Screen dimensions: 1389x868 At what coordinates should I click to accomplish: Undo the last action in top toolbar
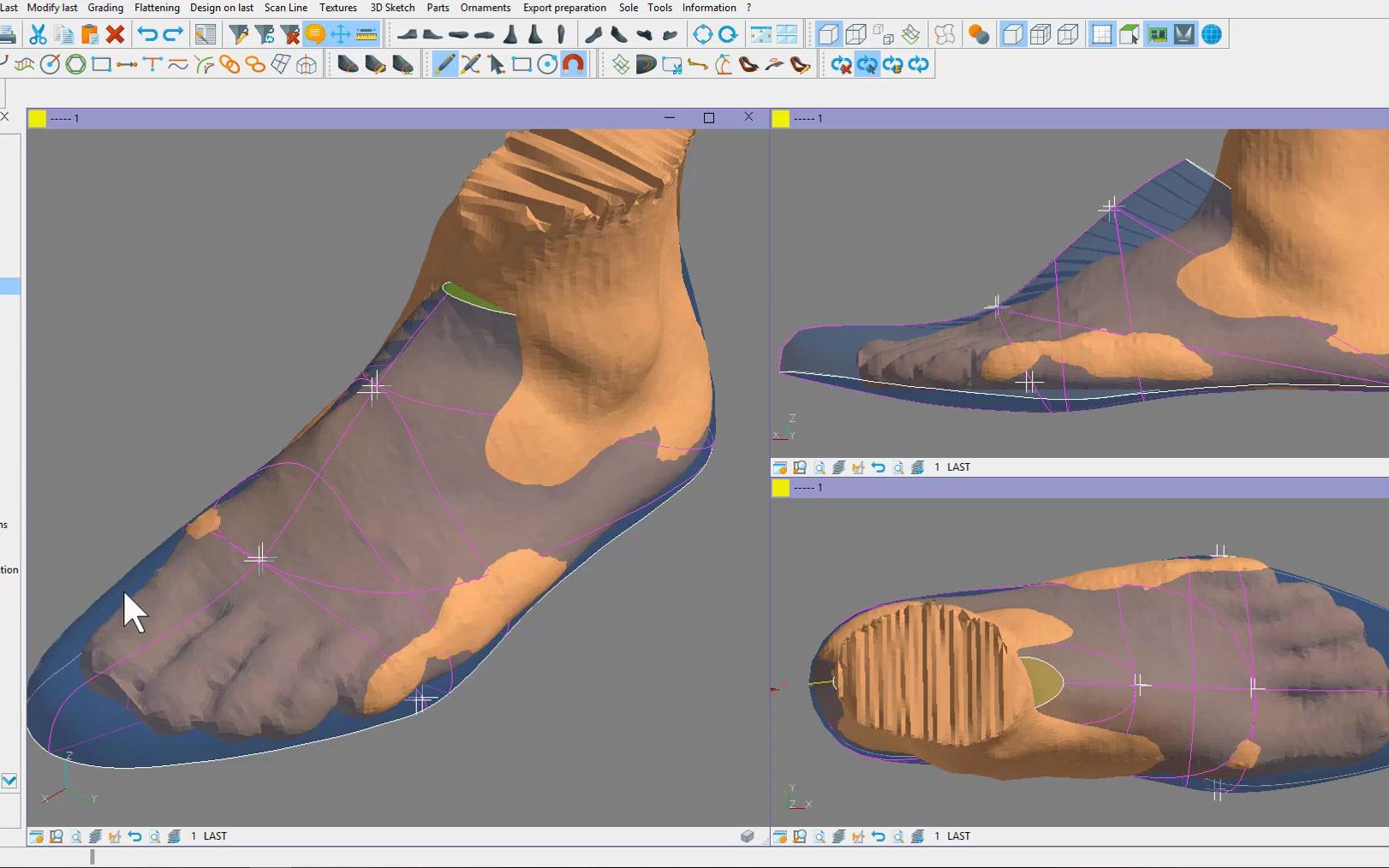(147, 34)
